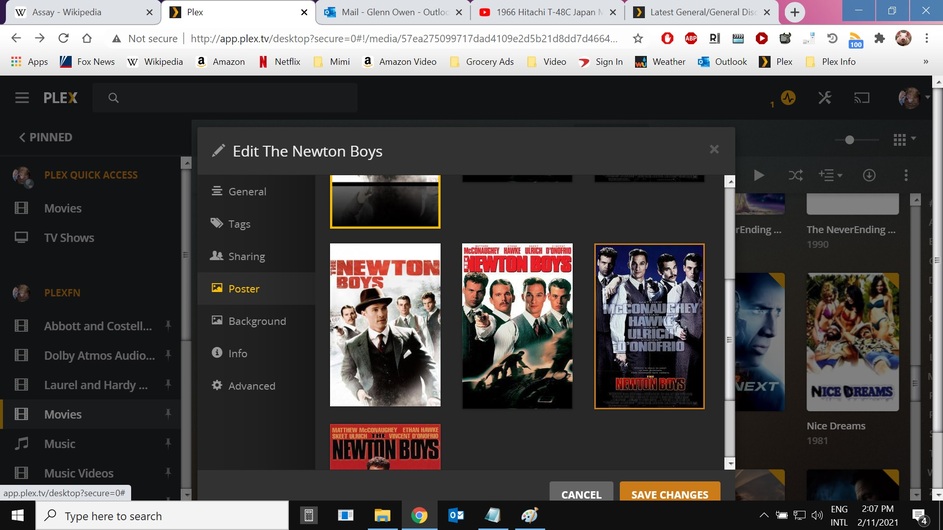Switch to the 1966 Hitachi YouTube tab

[548, 12]
